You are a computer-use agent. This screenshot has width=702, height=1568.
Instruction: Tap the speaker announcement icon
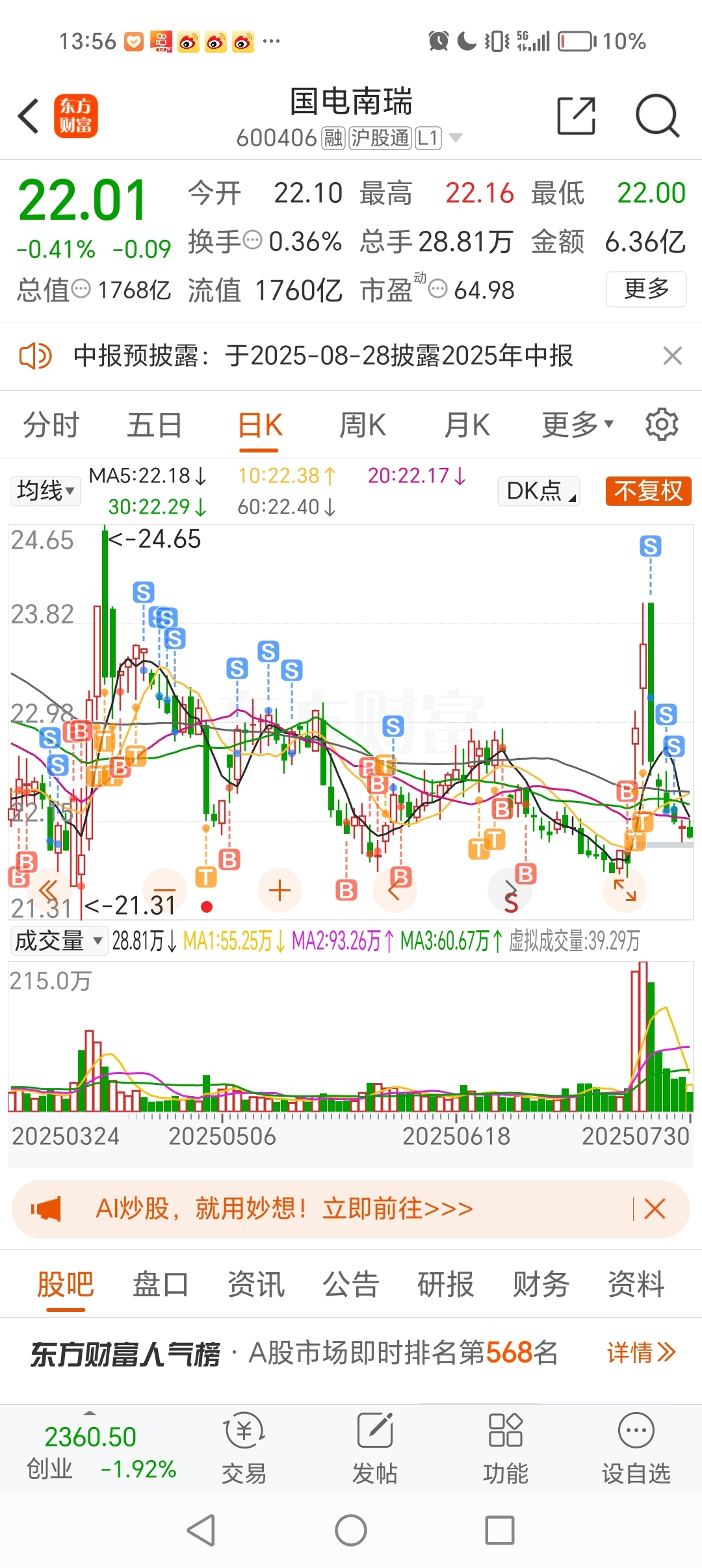click(35, 356)
